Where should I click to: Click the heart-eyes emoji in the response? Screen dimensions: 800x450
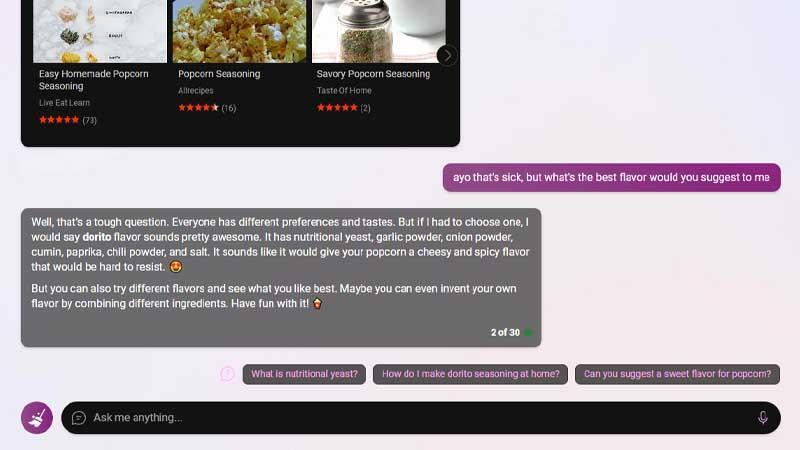click(176, 267)
